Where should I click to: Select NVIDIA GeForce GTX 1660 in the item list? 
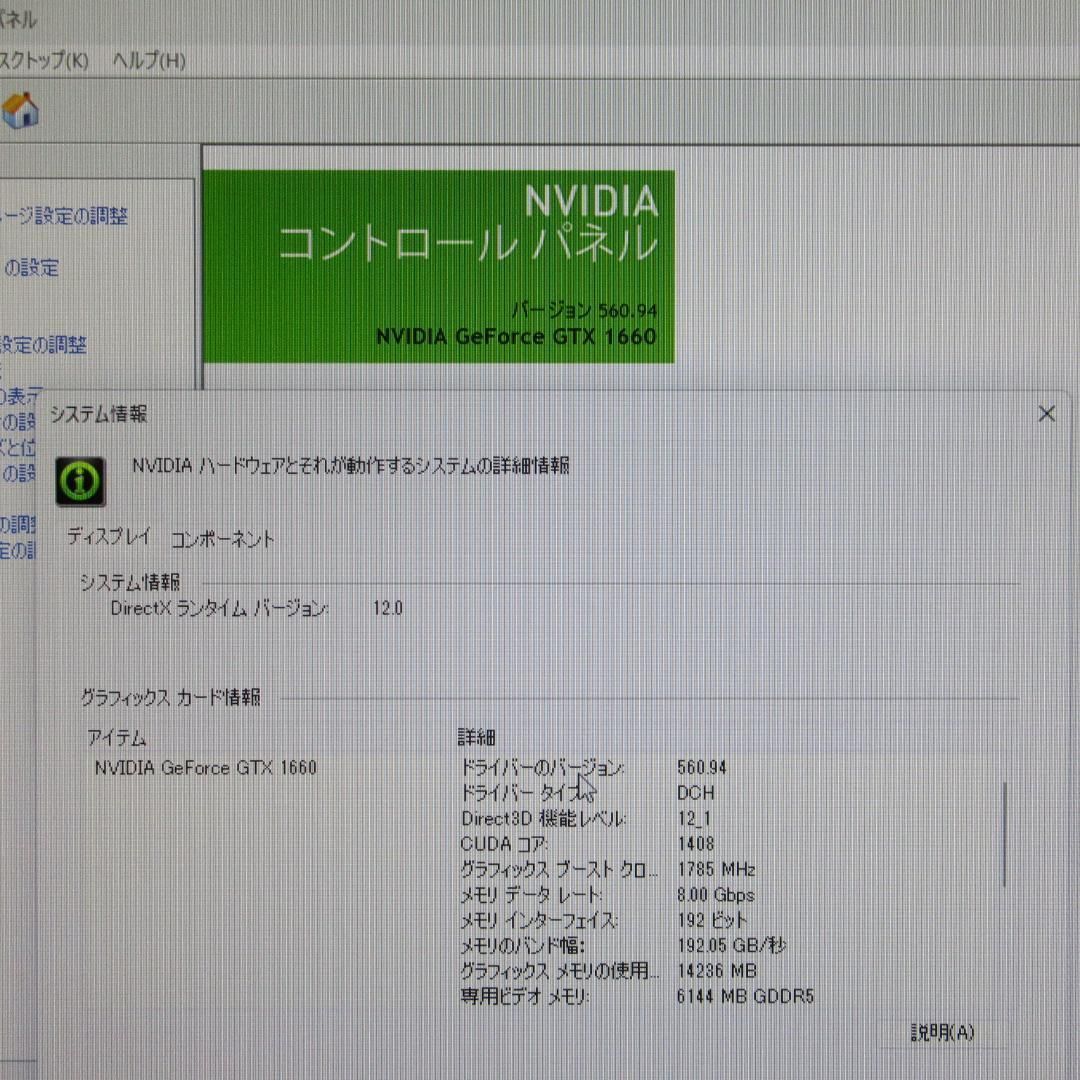[204, 768]
